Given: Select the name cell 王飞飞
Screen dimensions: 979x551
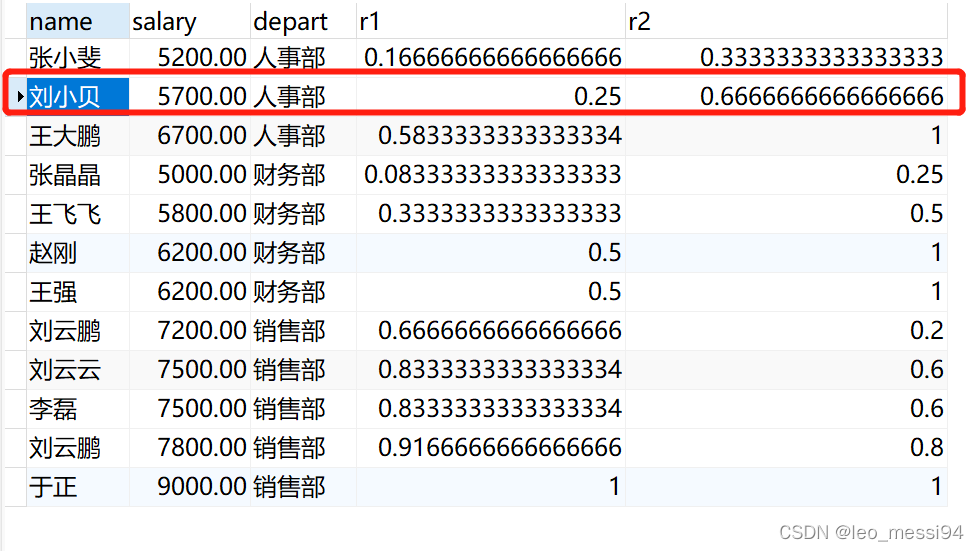Looking at the screenshot, I should point(78,213).
